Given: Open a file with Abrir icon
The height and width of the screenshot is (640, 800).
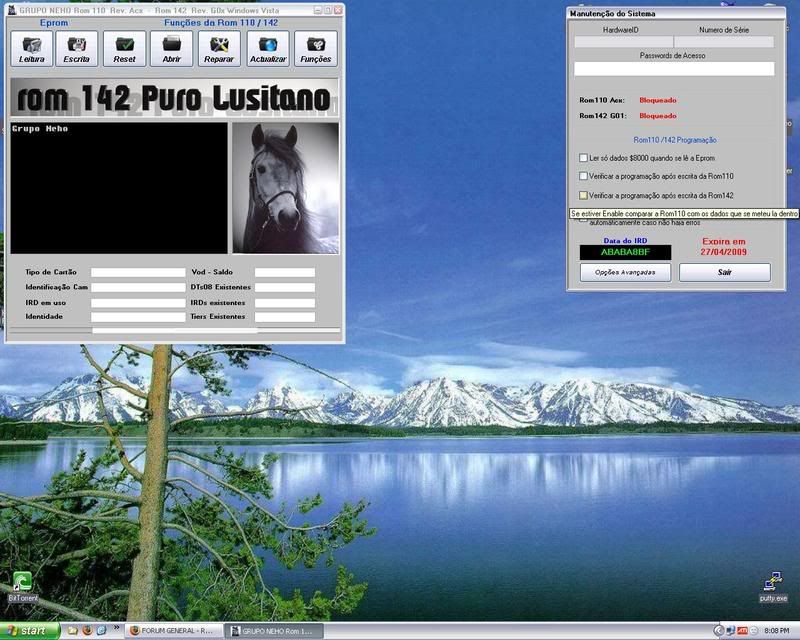Looking at the screenshot, I should 171,48.
